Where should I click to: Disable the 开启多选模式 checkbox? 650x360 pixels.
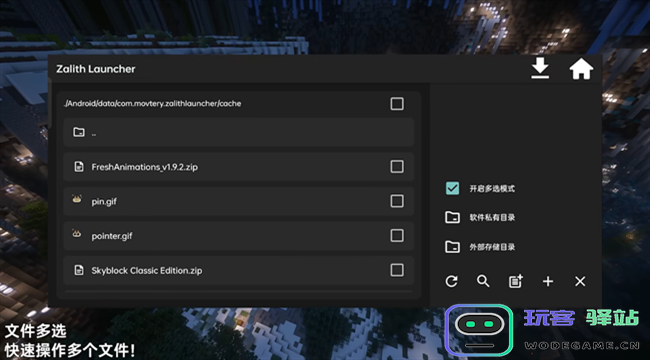click(x=453, y=188)
